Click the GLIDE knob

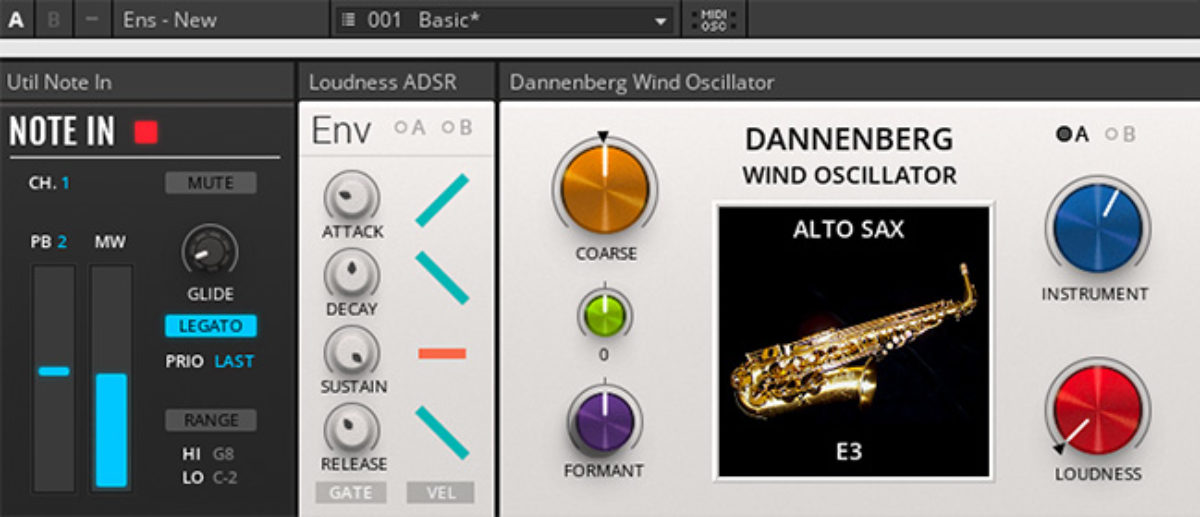(210, 251)
